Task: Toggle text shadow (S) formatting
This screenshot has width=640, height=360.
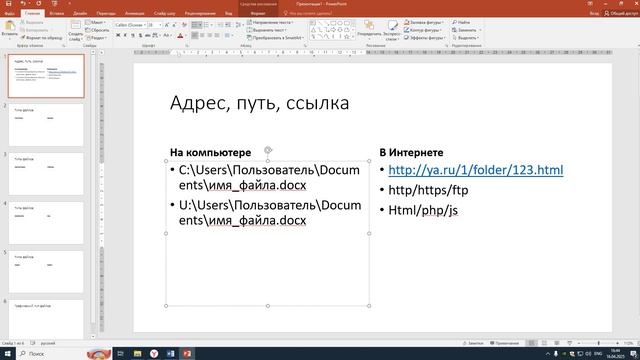Action: click(140, 36)
